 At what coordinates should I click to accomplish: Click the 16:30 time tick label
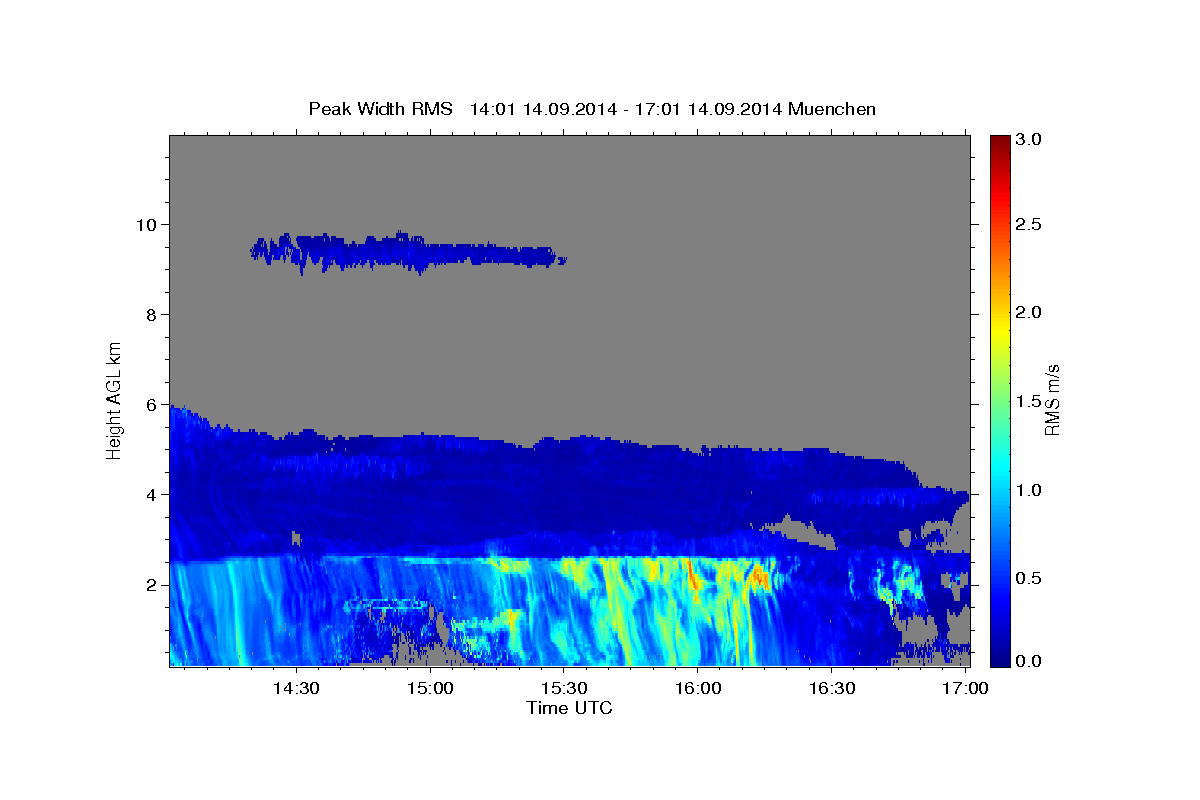[831, 689]
